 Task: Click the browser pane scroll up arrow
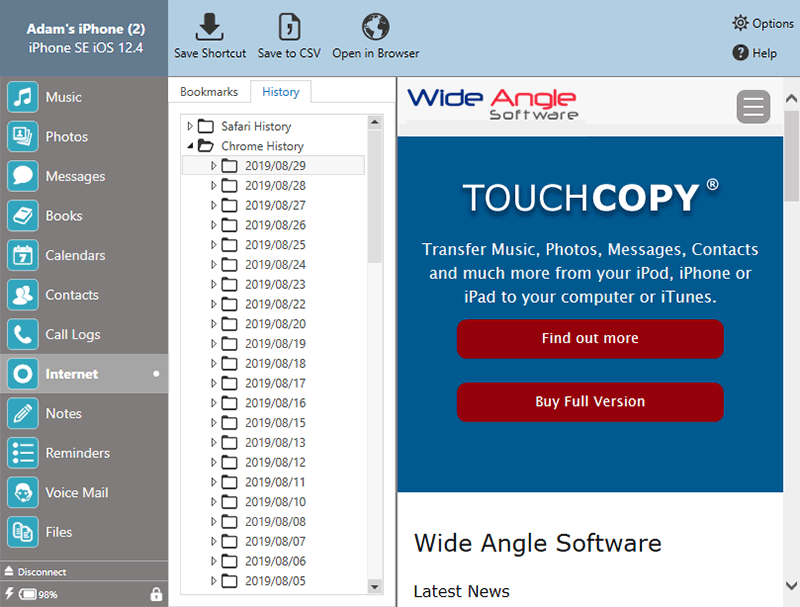tap(791, 98)
